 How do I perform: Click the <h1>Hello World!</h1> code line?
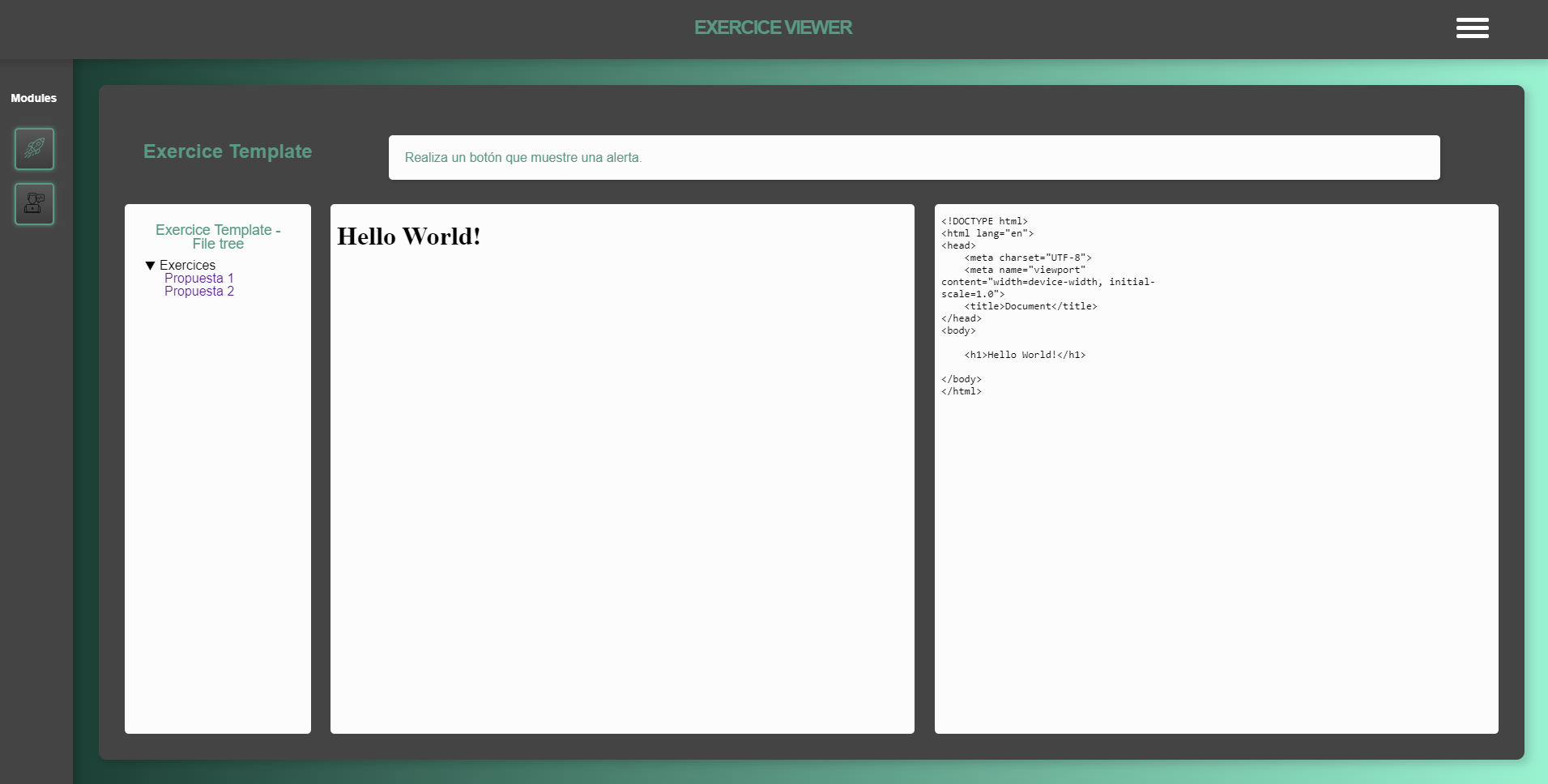click(1025, 355)
